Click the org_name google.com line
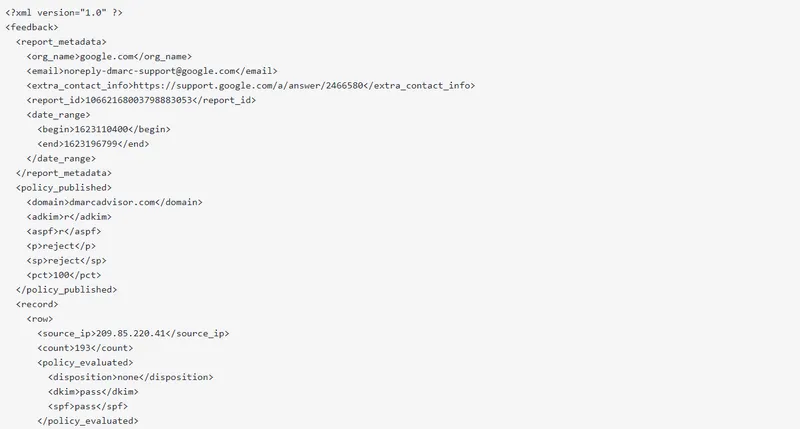Screen dimensions: 800x429 tap(109, 57)
